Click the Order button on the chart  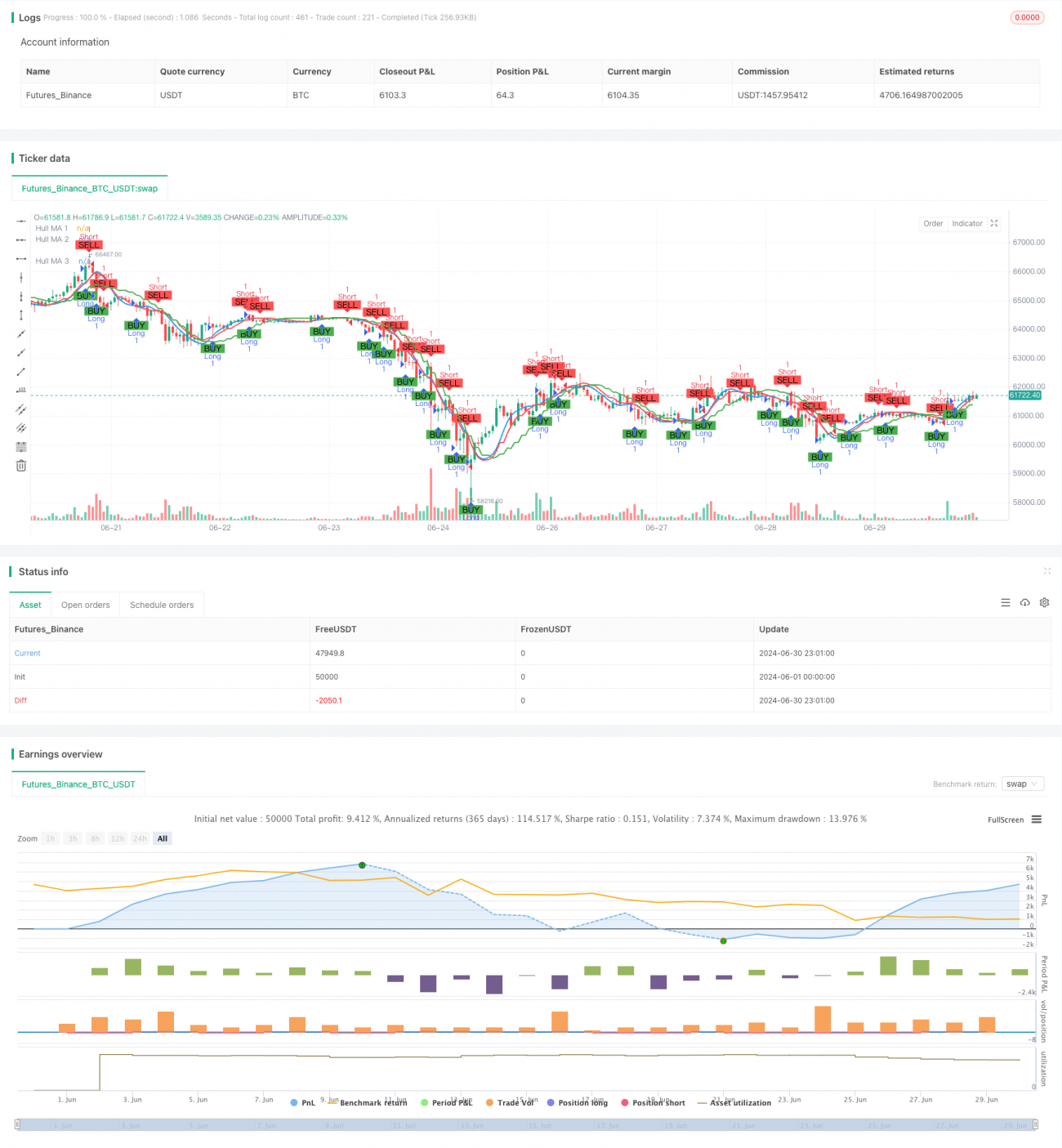click(x=933, y=224)
